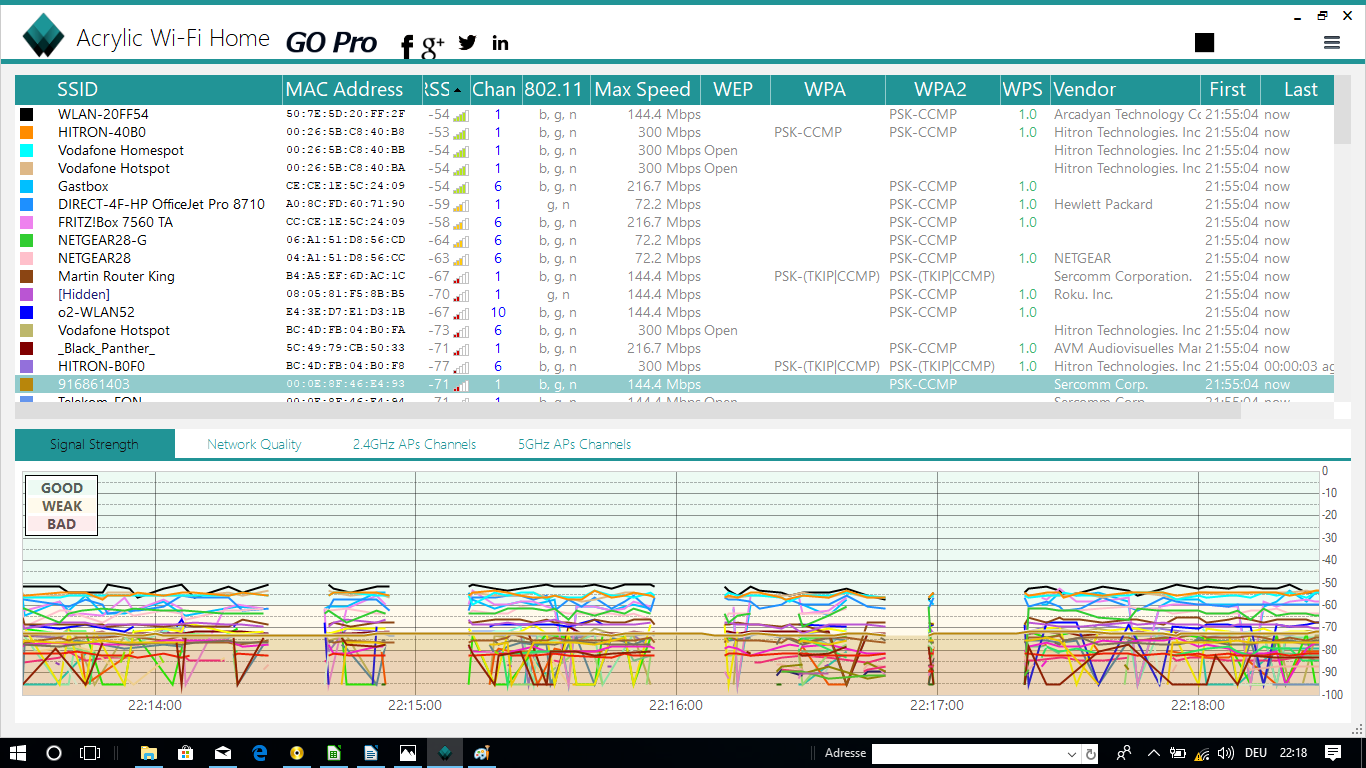Open File Explorer from taskbar
1366x768 pixels.
click(x=148, y=753)
